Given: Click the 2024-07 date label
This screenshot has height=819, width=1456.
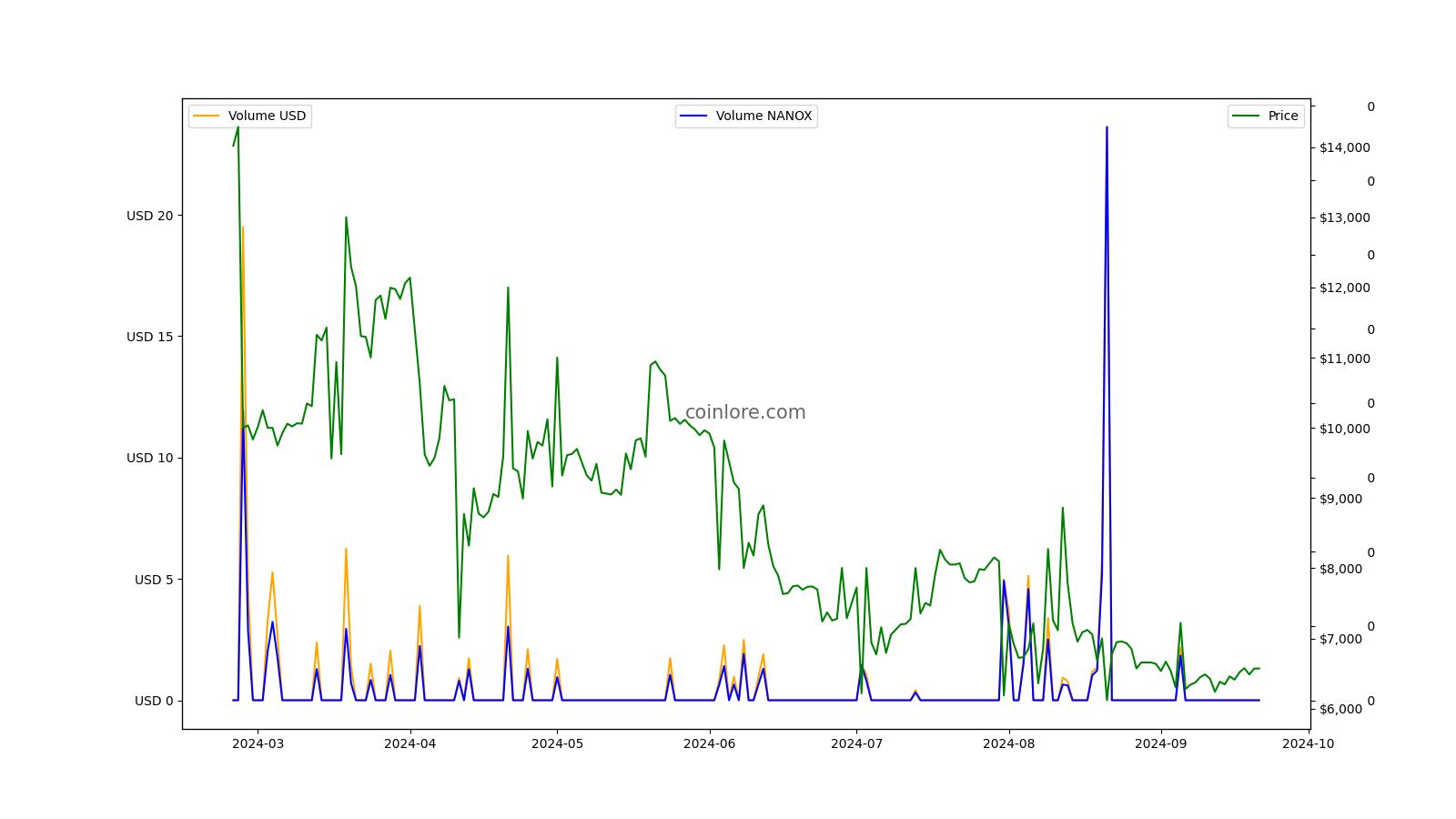Looking at the screenshot, I should point(856,743).
